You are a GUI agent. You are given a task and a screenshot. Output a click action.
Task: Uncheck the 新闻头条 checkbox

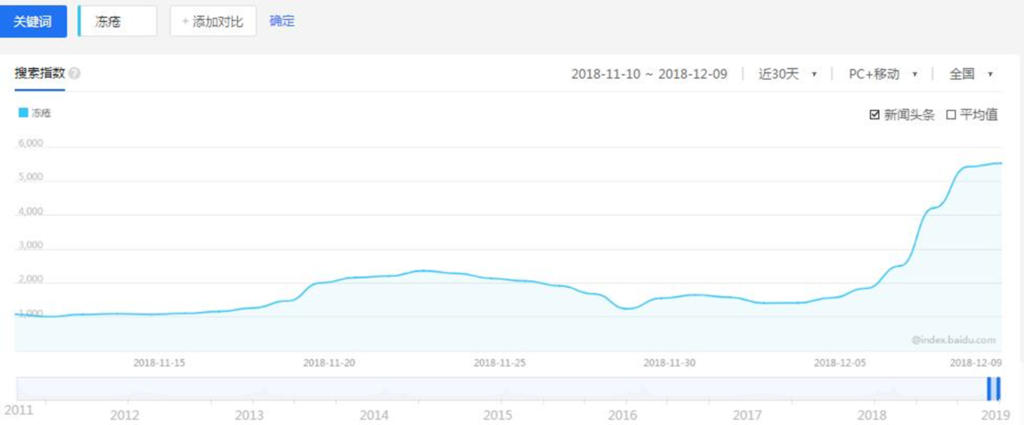(x=875, y=115)
